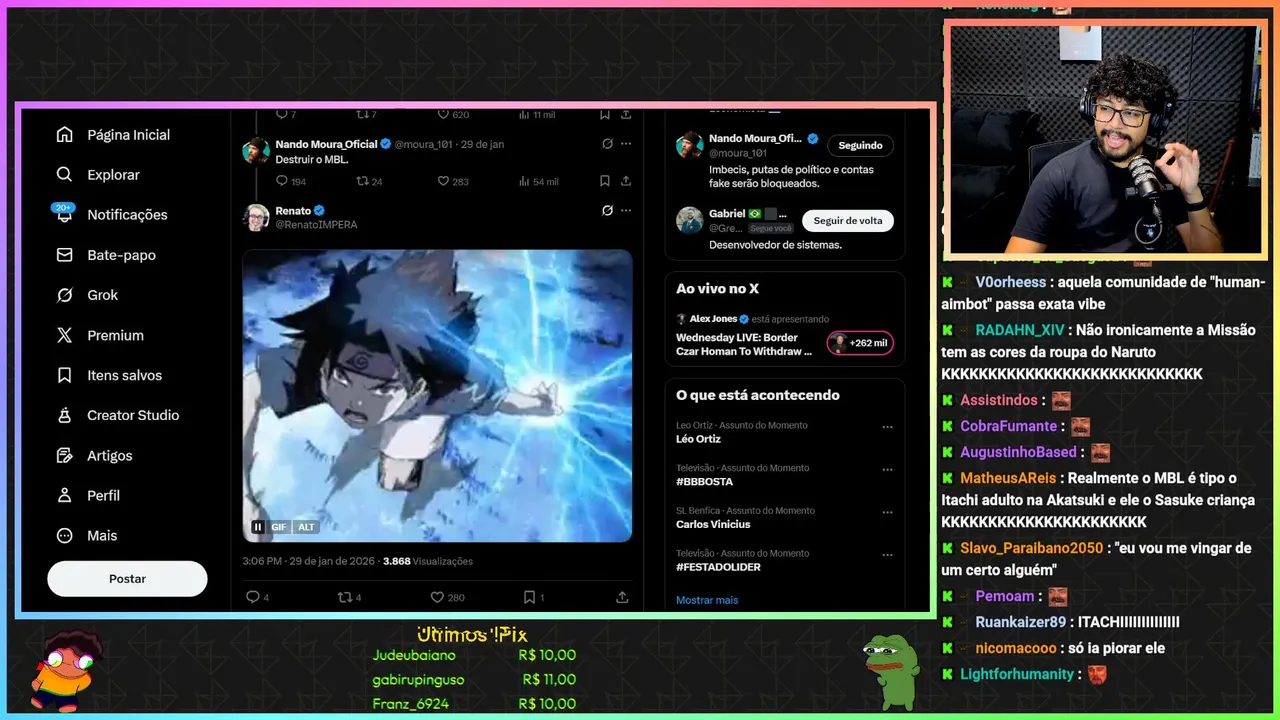Click the Judeubaiano Pix donation entry

pyautogui.click(x=474, y=655)
